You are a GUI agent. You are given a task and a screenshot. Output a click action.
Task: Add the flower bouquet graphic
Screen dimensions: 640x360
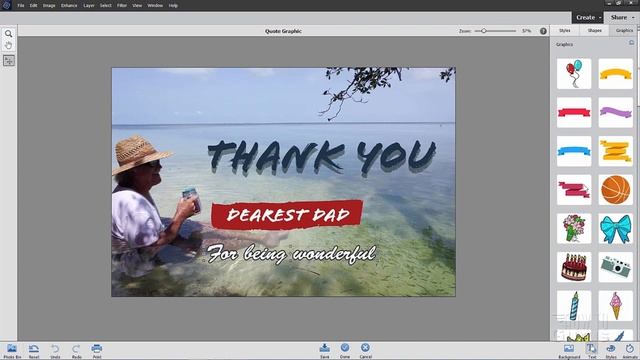pos(574,229)
